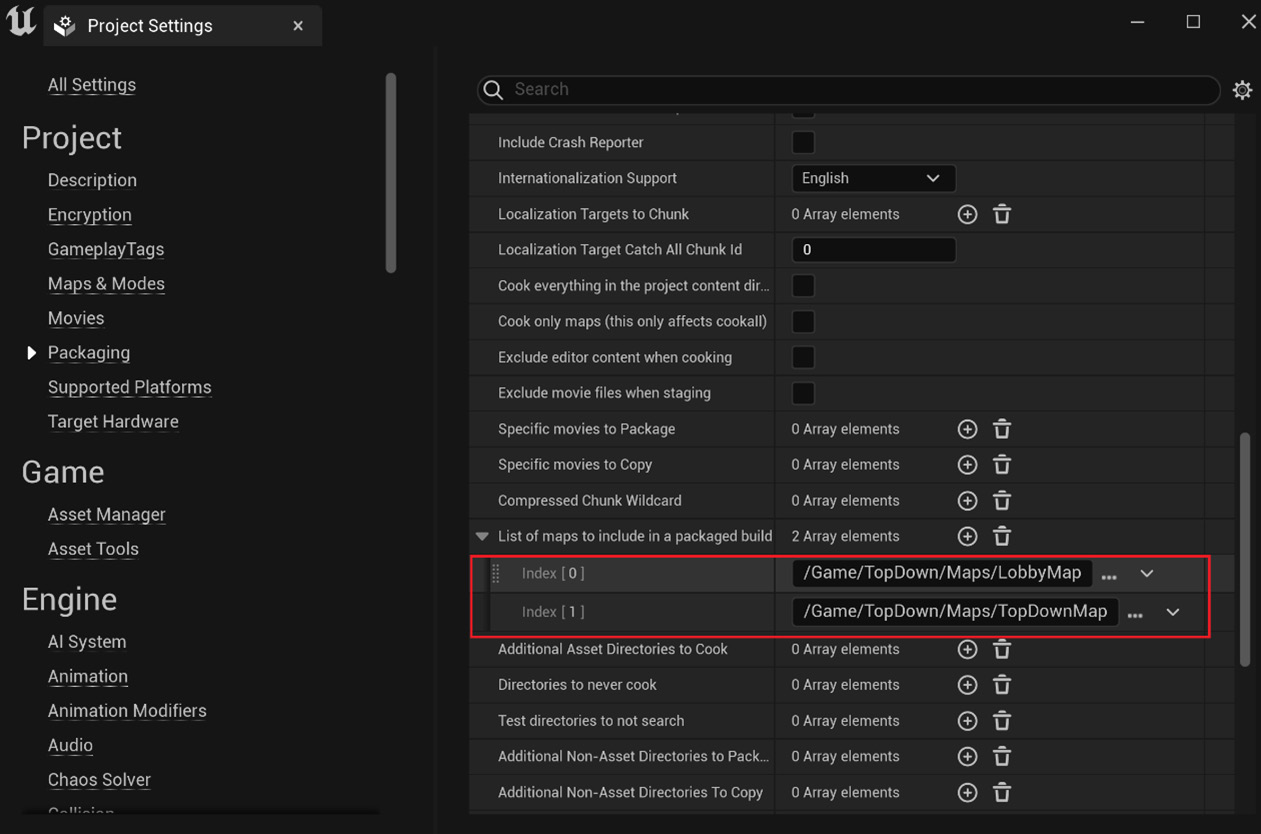Open AI System engine settings
This screenshot has width=1261, height=834.
click(x=87, y=642)
